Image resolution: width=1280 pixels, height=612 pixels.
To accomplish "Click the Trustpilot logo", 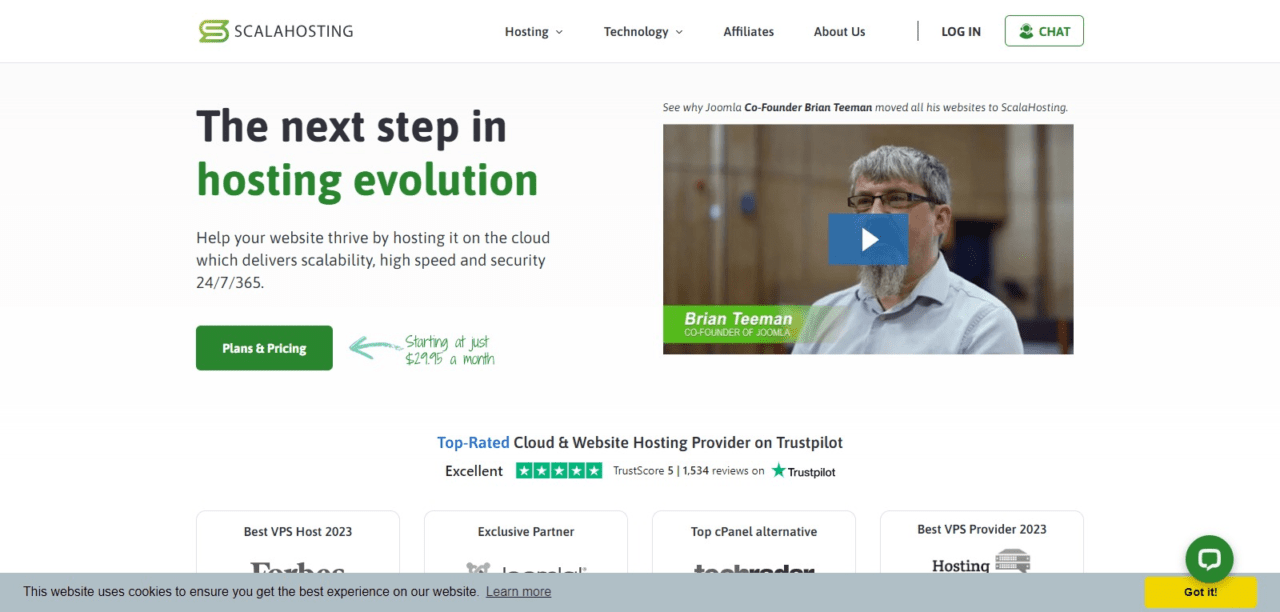I will [803, 470].
